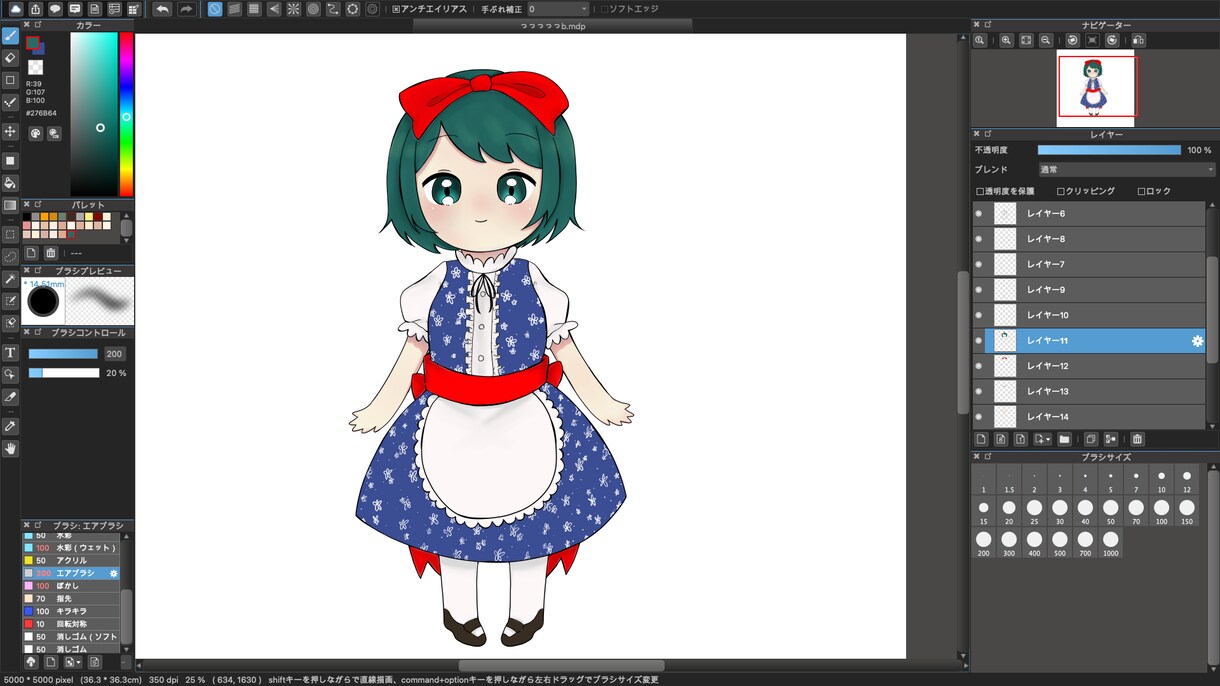Click the Redo arrow in top toolbar
This screenshot has height=686, width=1220.
(x=187, y=9)
